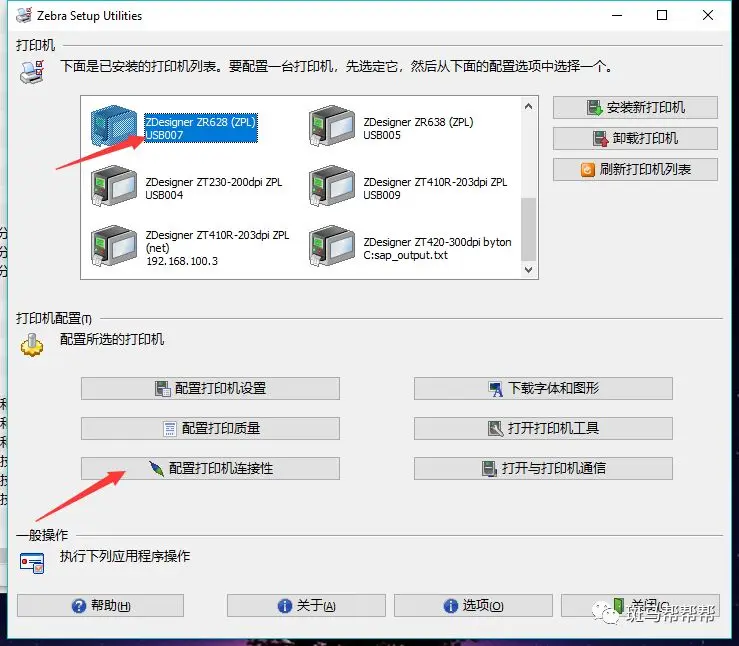Click the 安装新打印机 button
The width and height of the screenshot is (739, 646).
click(x=635, y=107)
